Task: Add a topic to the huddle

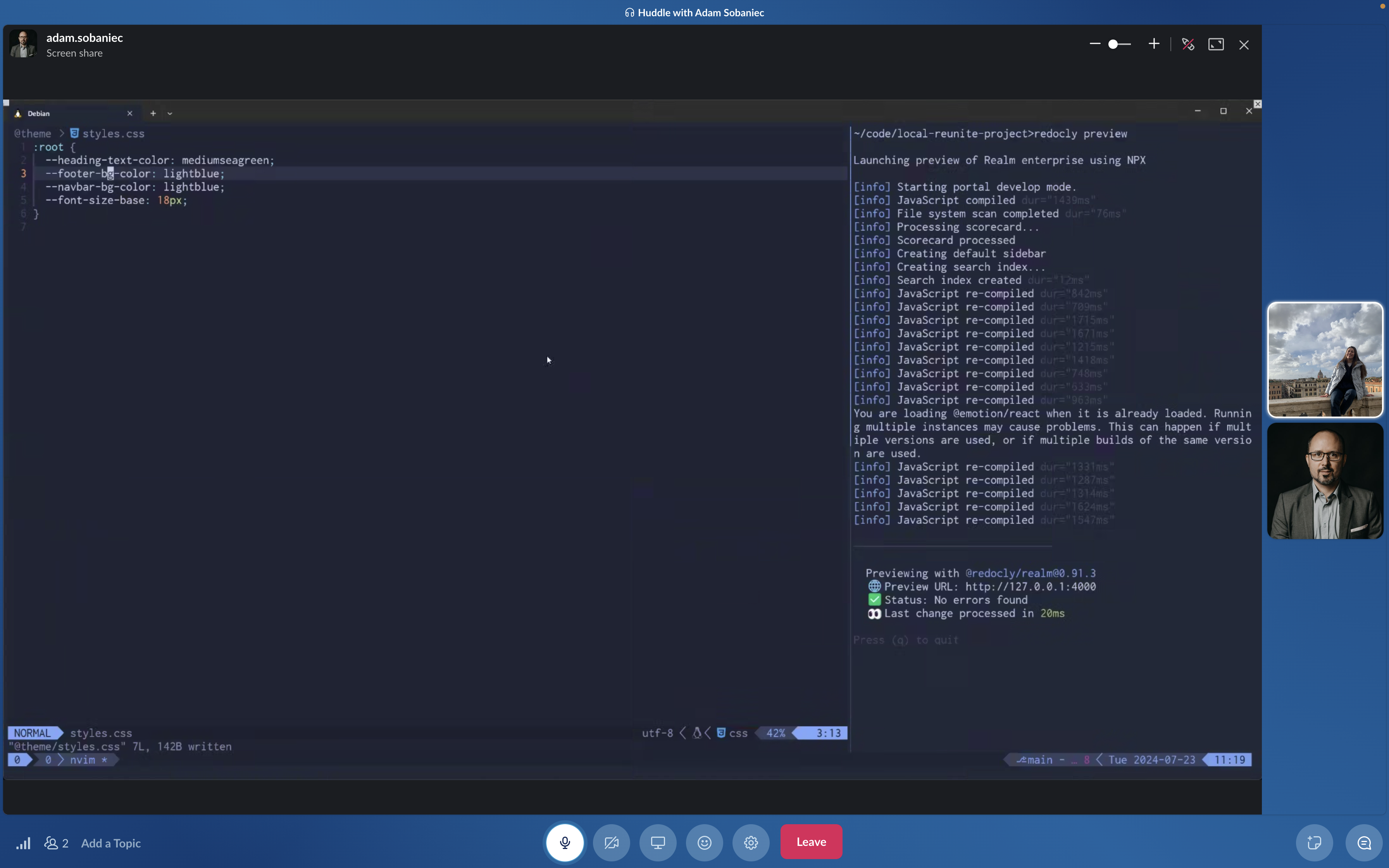Action: (111, 843)
